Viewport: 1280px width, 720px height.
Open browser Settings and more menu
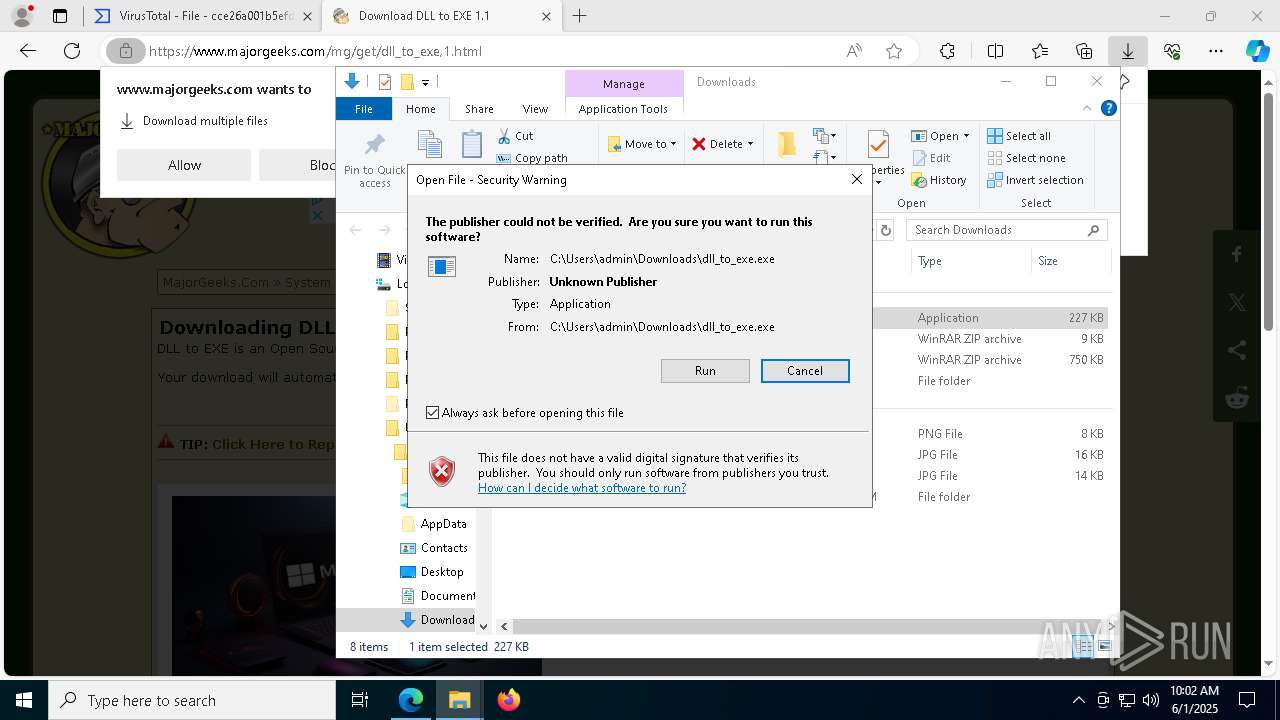1215,51
